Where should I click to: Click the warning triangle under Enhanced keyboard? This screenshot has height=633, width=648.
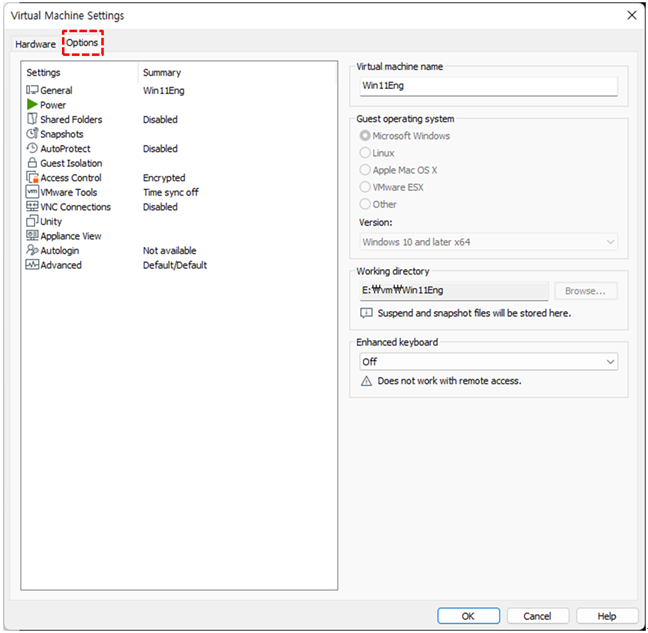(366, 381)
